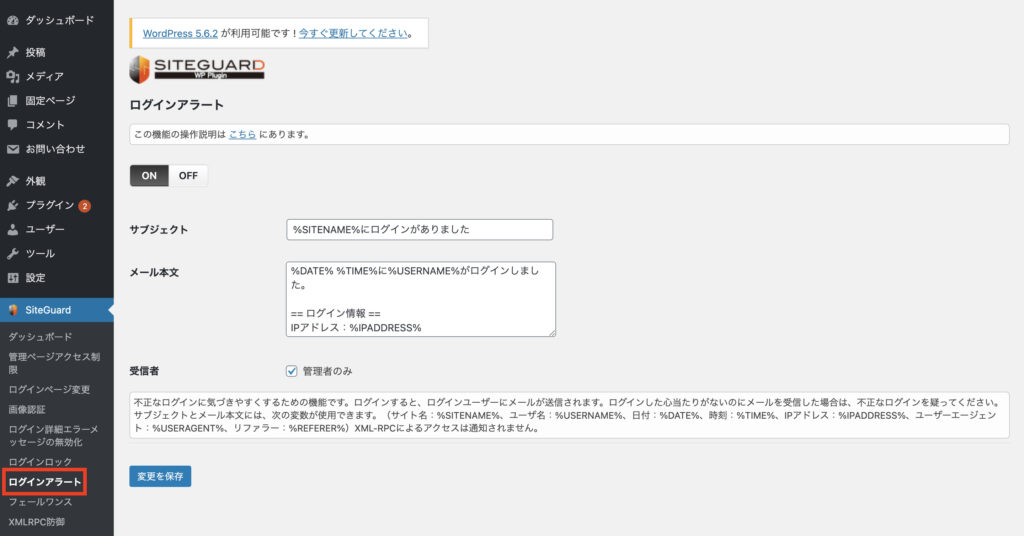Open お問い合わせ menu
This screenshot has height=536, width=1024.
tap(57, 149)
